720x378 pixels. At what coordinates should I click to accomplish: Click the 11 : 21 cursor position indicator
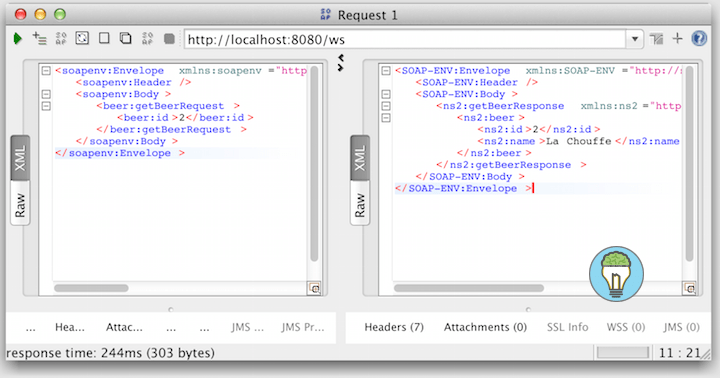pos(680,353)
